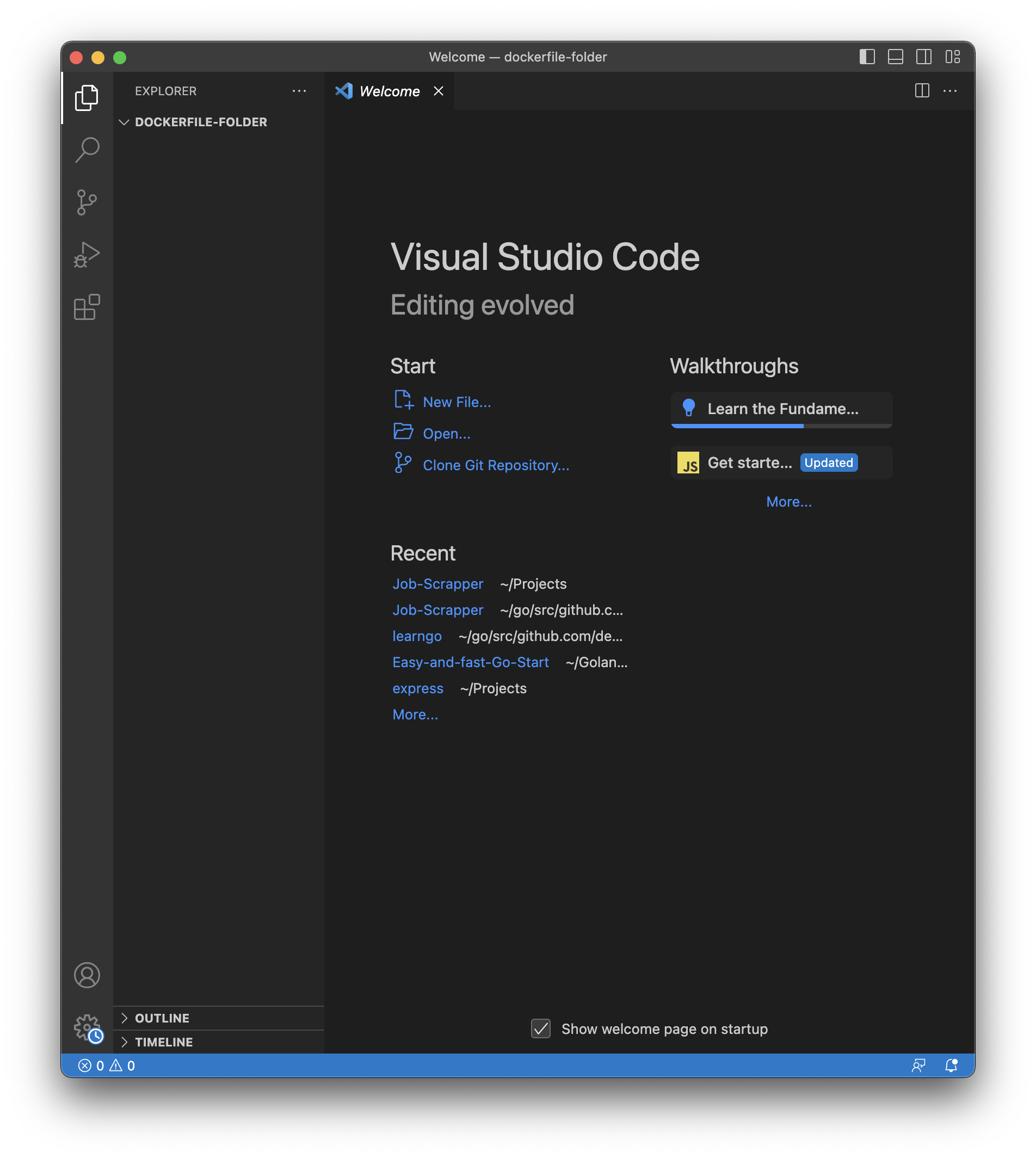This screenshot has height=1158, width=1036.
Task: Open the Source Control view
Action: (x=87, y=202)
